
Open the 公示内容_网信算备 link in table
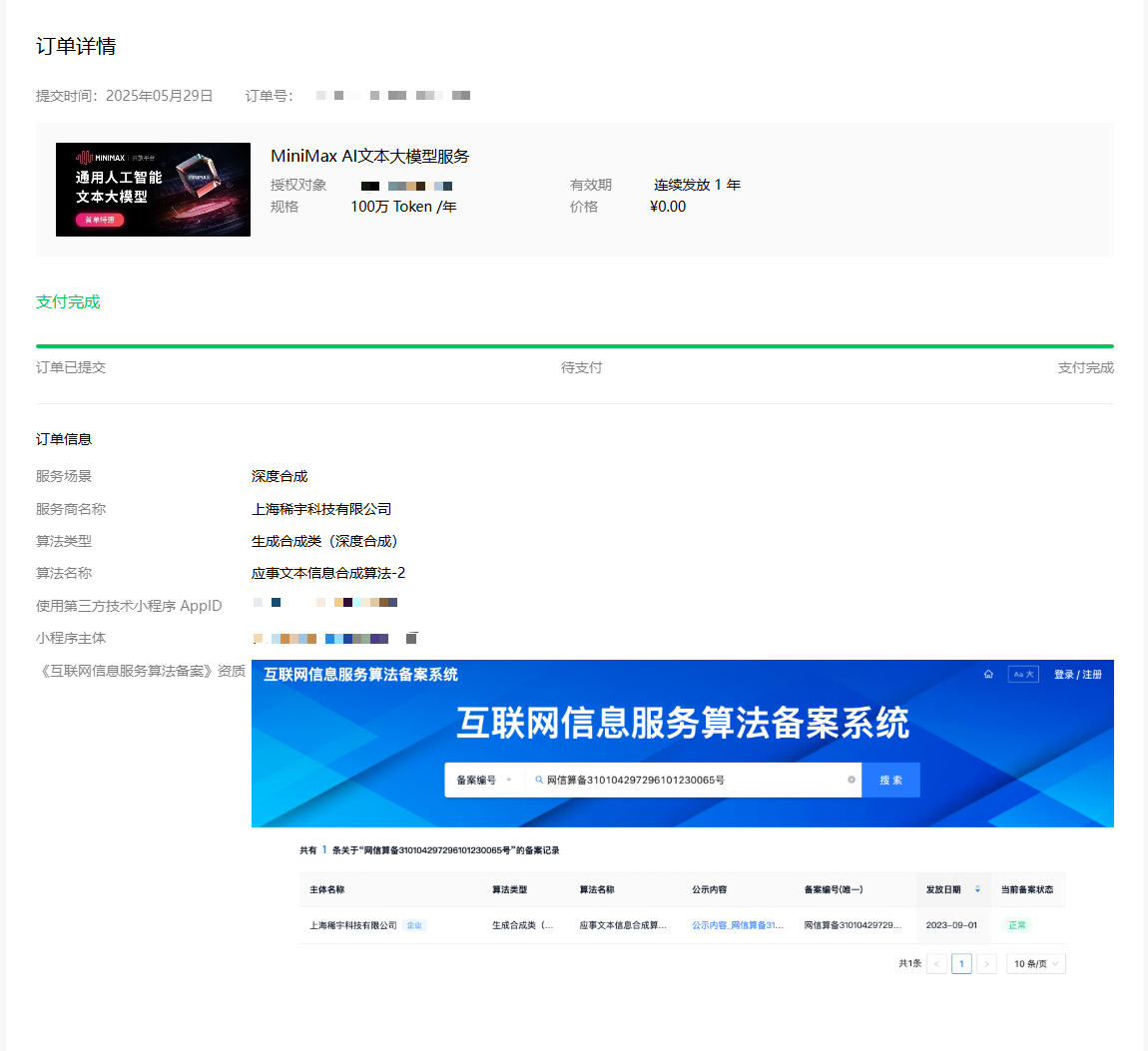(x=737, y=925)
